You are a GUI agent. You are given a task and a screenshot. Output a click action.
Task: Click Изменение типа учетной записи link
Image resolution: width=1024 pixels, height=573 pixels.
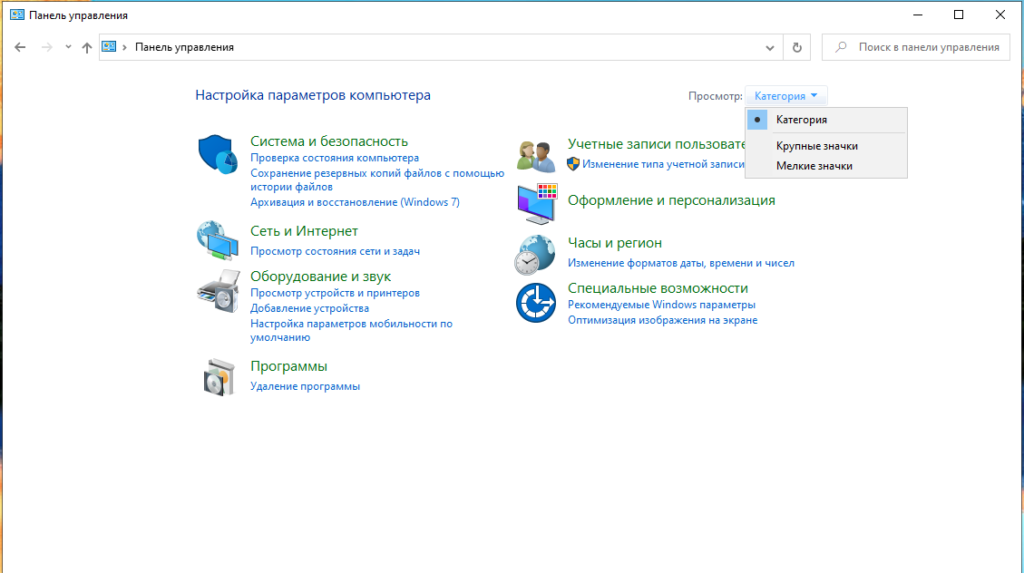[x=663, y=164]
